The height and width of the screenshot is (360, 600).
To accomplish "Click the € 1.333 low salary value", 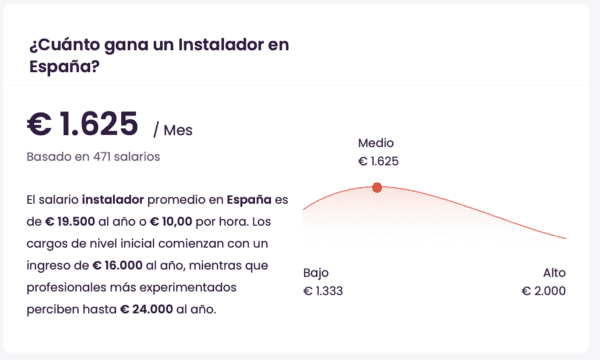I will (x=323, y=291).
